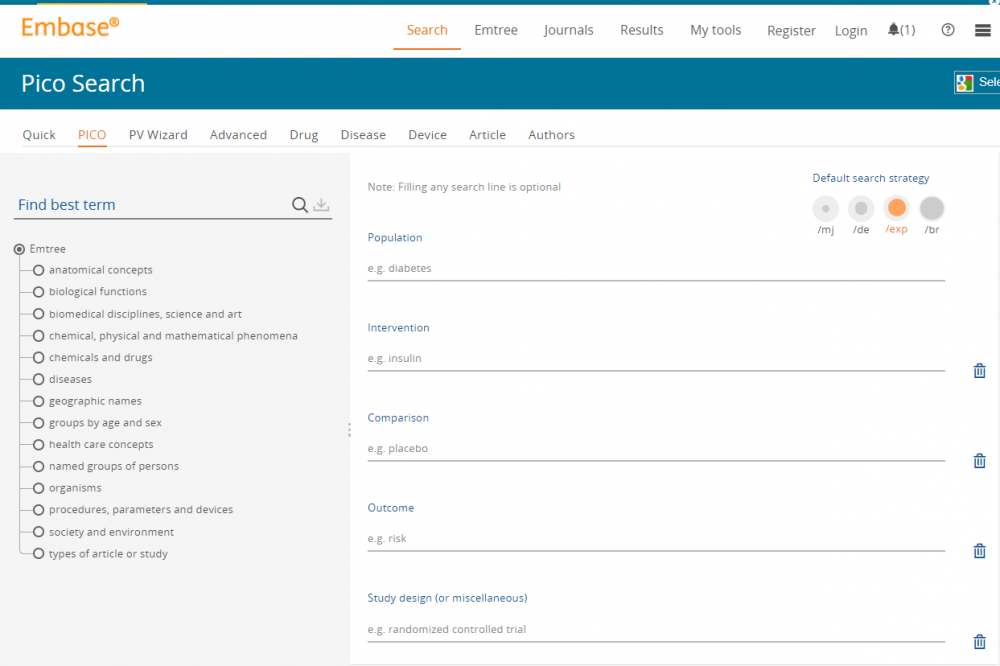Click the Select language translate icon

(x=964, y=82)
